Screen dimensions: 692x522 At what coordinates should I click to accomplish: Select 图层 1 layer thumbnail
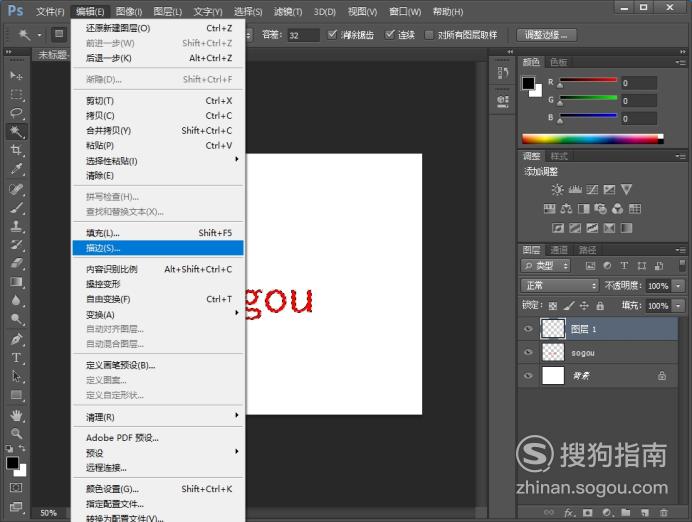pyautogui.click(x=553, y=329)
